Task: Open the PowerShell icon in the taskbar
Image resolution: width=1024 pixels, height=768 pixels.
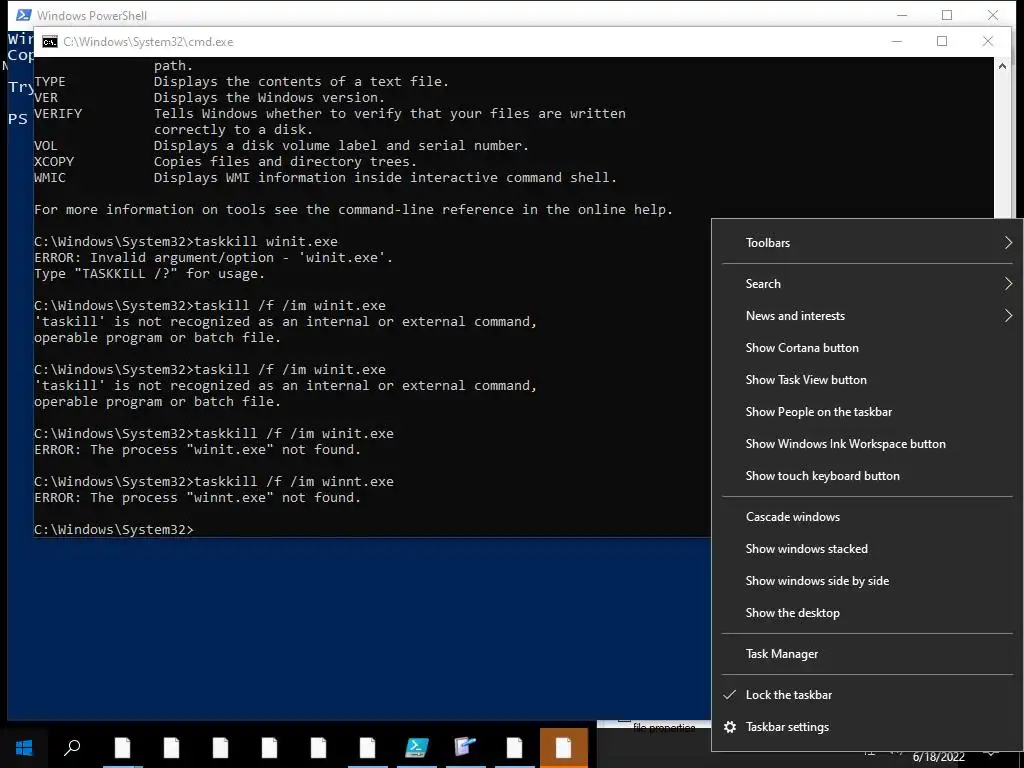Action: coord(417,747)
